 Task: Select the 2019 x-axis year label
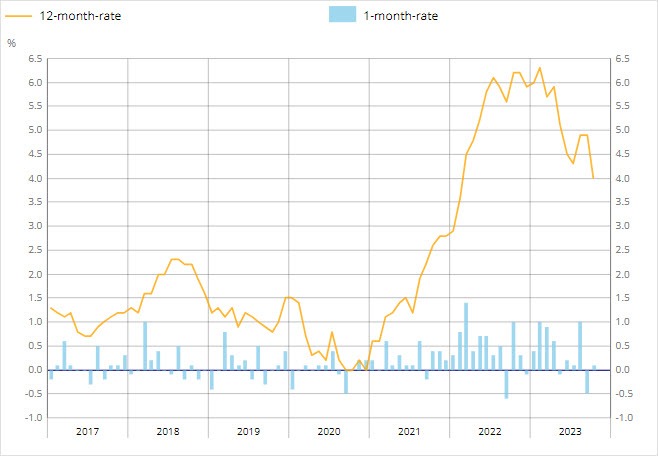pos(248,431)
